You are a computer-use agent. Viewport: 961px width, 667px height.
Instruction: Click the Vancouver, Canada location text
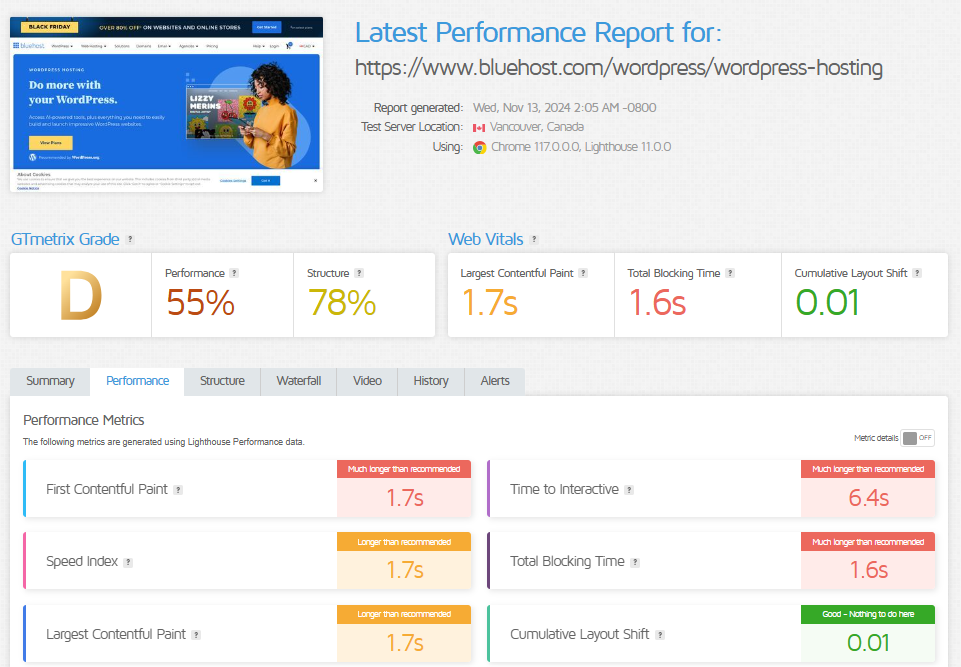(537, 127)
